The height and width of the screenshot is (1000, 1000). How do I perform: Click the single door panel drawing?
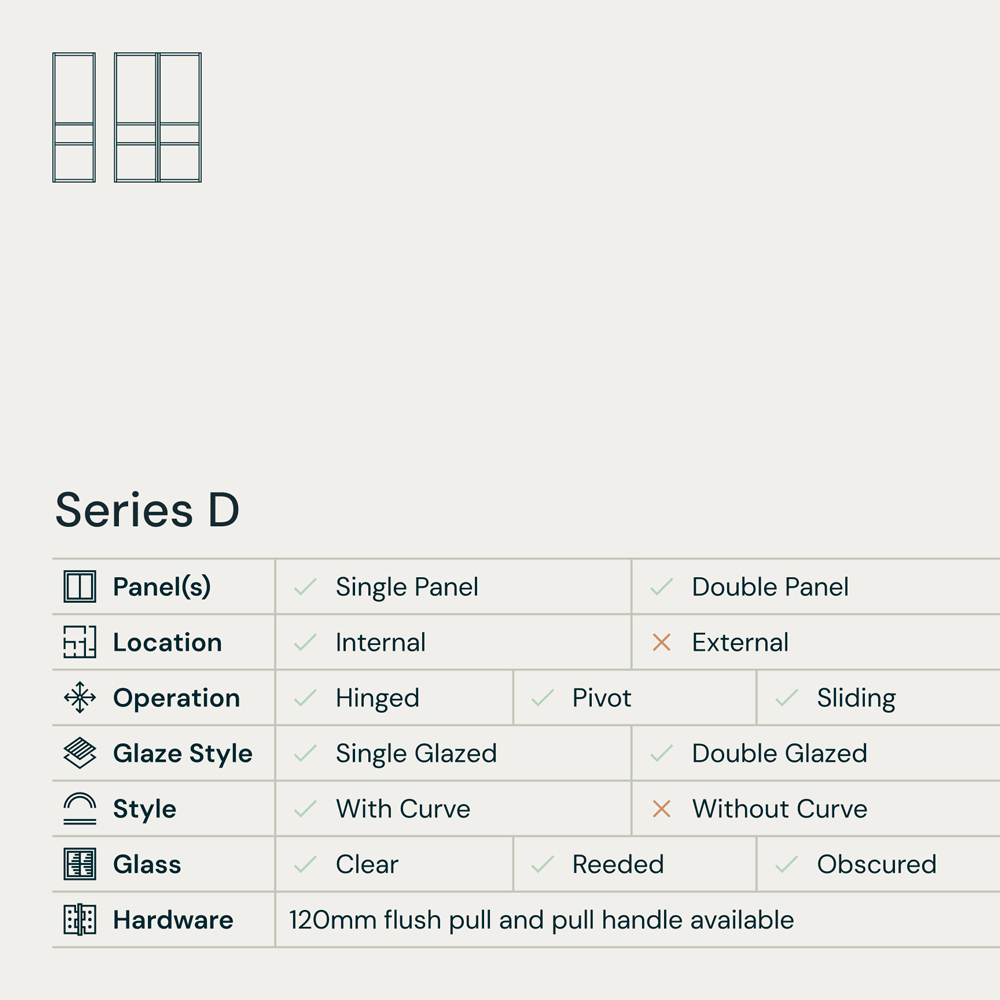point(74,117)
